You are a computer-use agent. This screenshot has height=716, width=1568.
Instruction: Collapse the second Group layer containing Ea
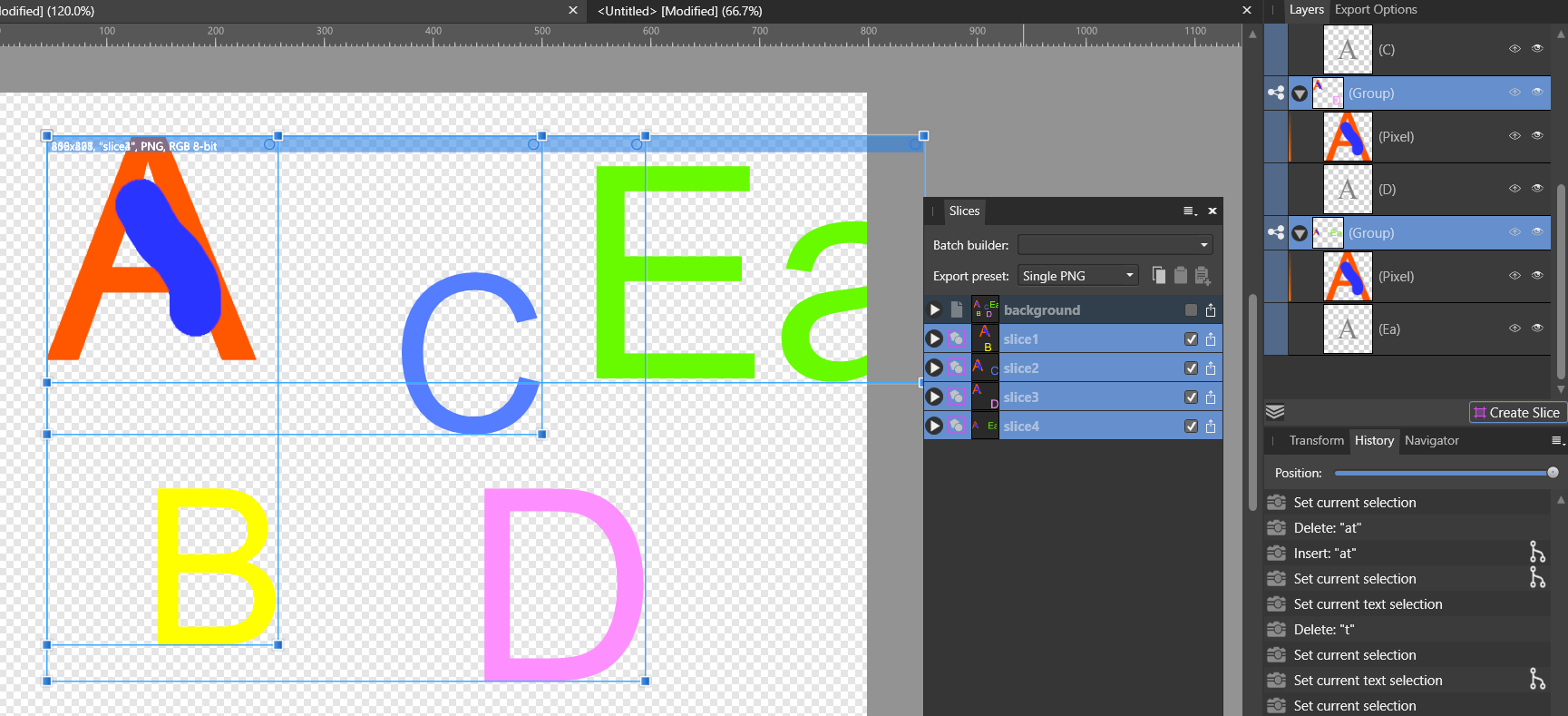coord(1300,233)
